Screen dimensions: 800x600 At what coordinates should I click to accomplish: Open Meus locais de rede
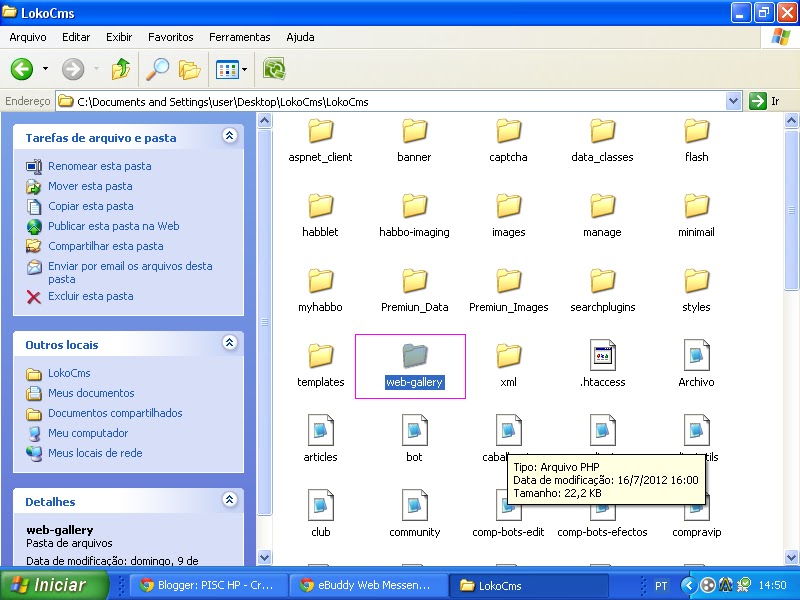pyautogui.click(x=95, y=452)
